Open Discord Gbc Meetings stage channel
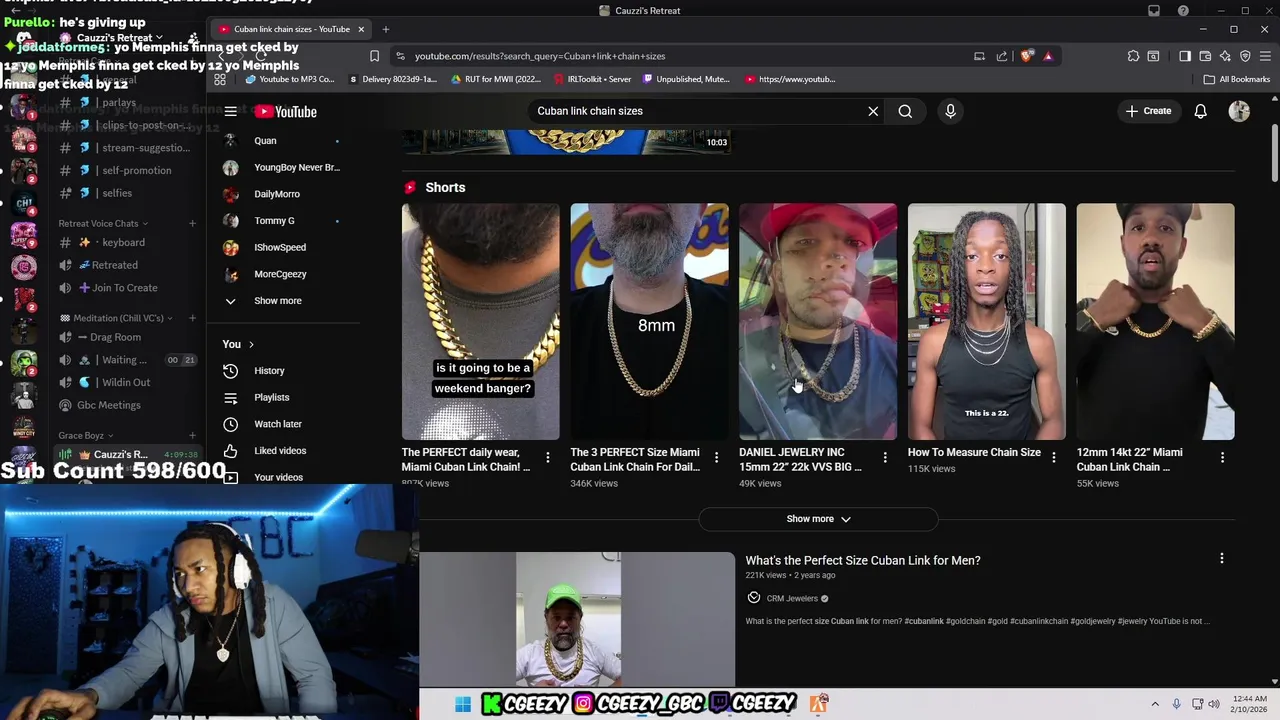 click(109, 406)
